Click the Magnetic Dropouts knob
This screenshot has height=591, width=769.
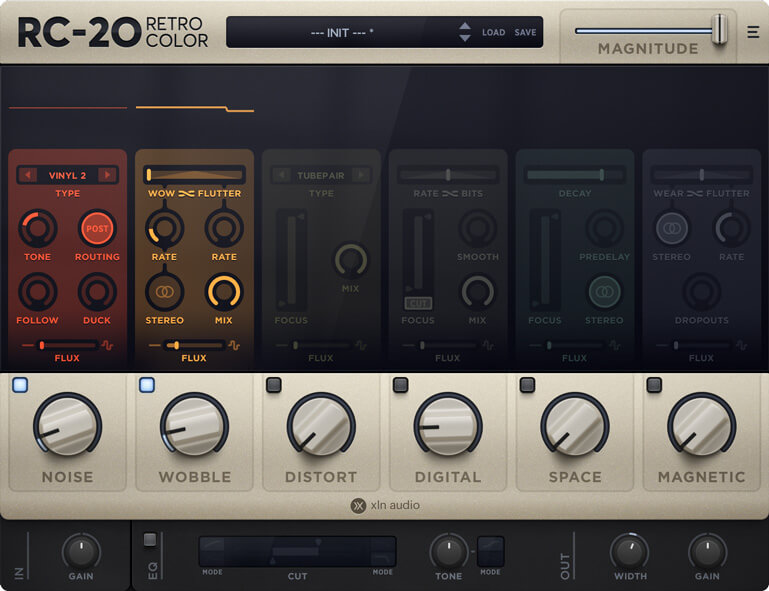701,292
